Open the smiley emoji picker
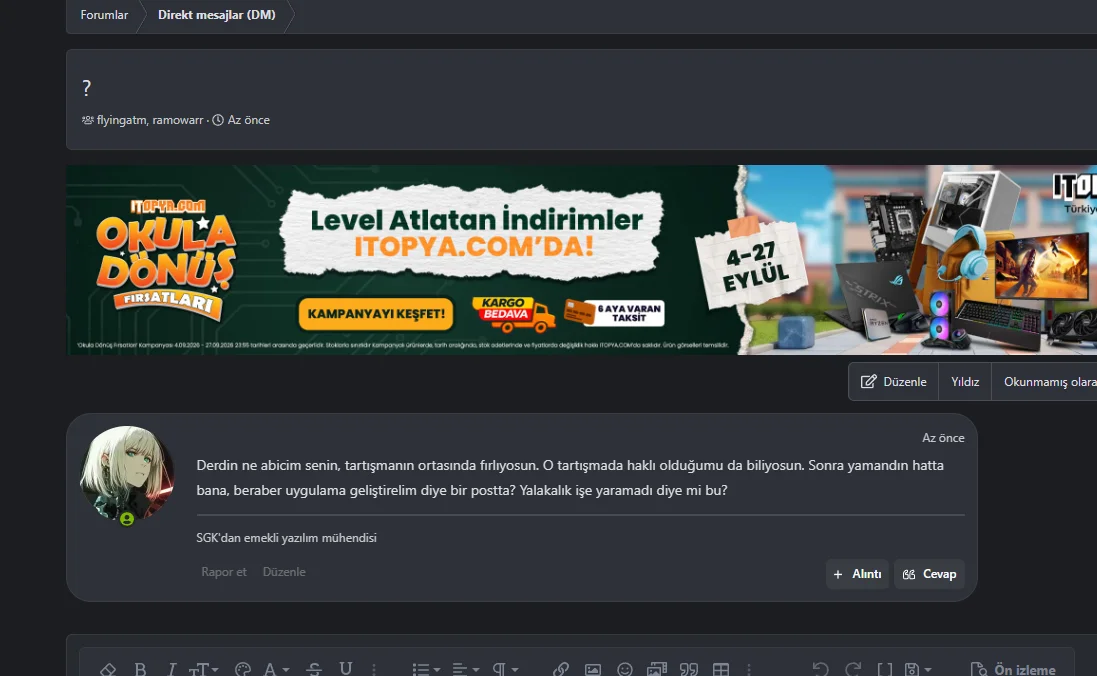This screenshot has width=1097, height=676. point(625,670)
